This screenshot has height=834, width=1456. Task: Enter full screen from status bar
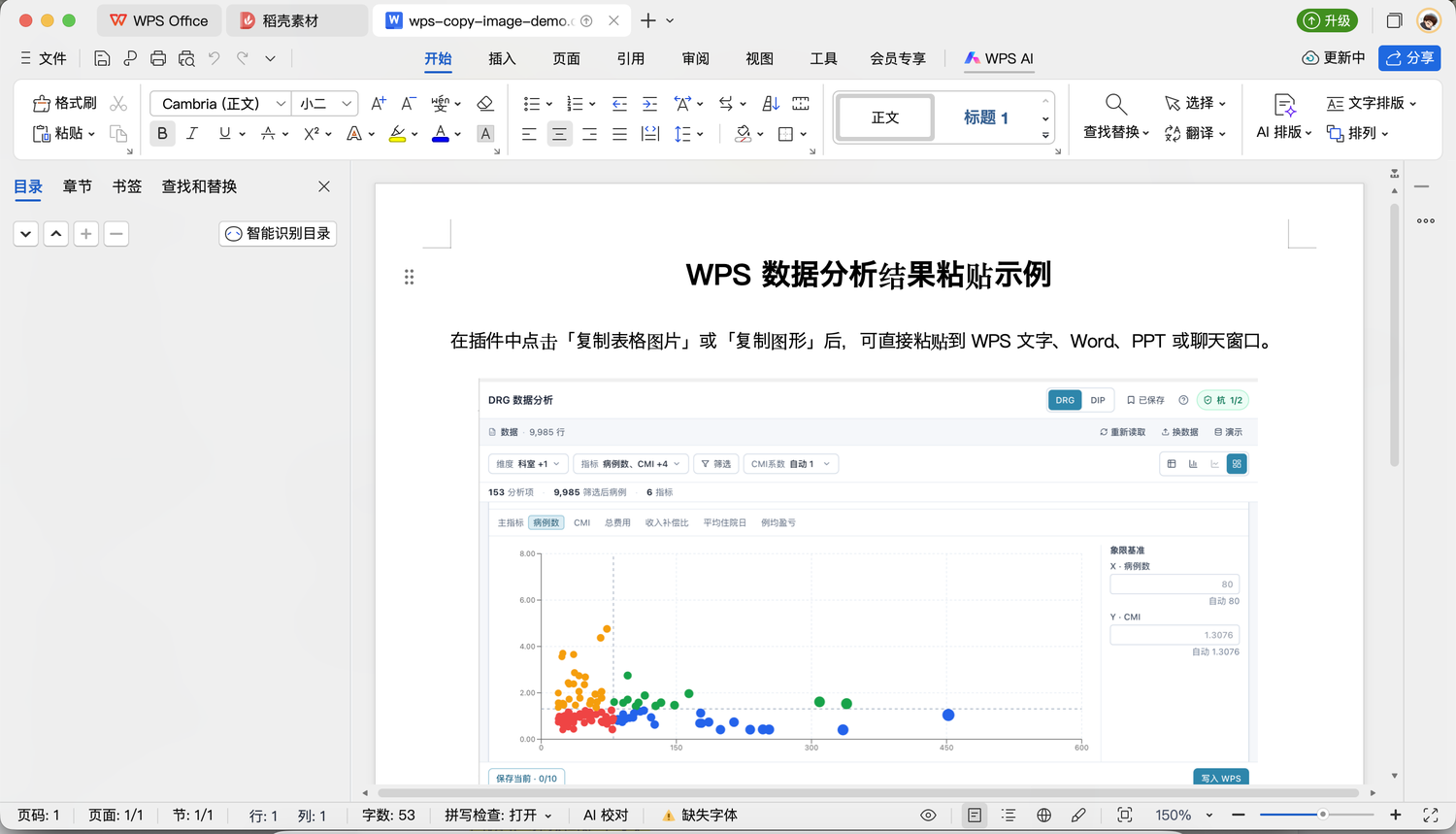tap(1431, 815)
